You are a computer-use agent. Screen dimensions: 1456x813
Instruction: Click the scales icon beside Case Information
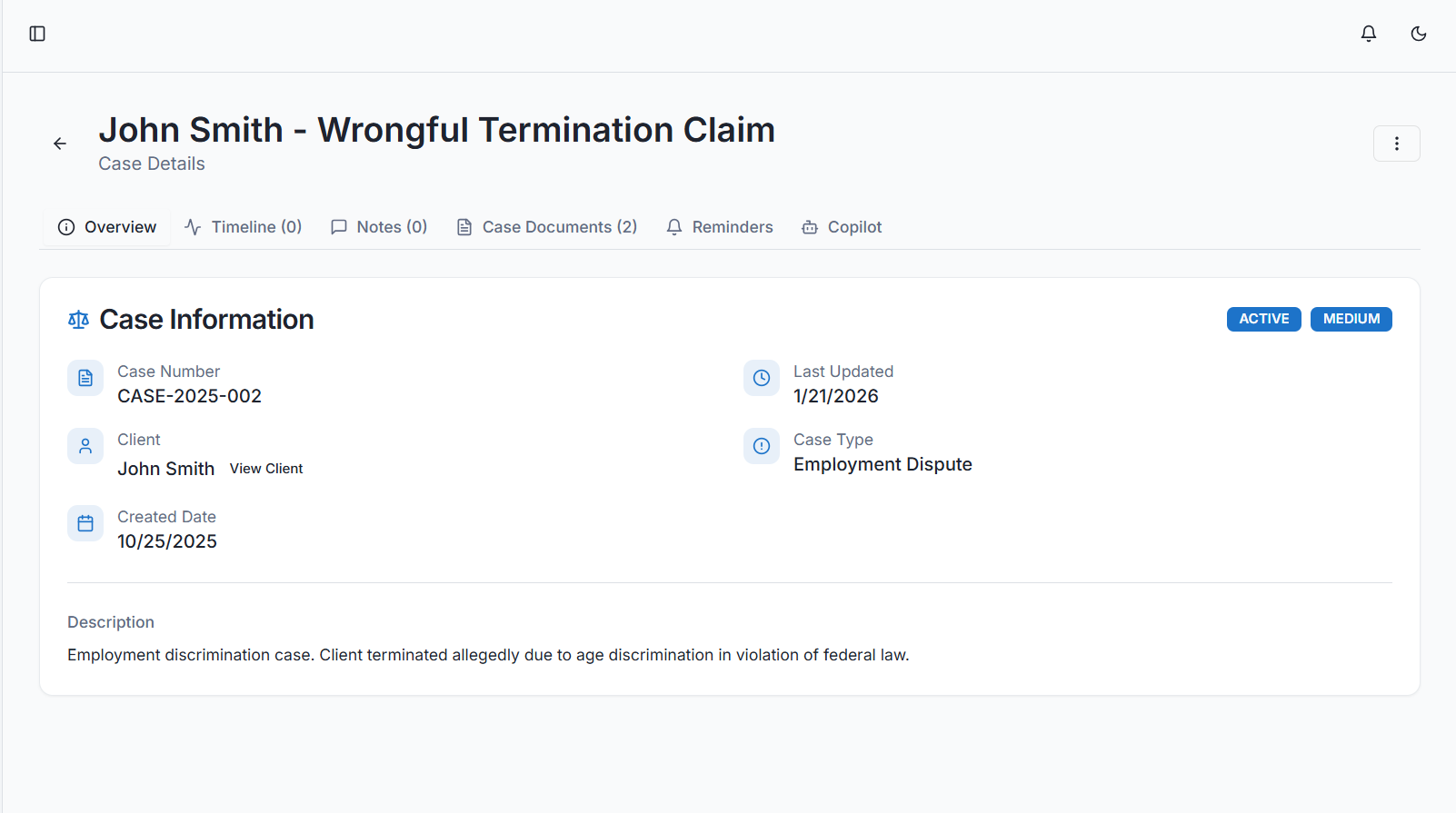[x=79, y=320]
